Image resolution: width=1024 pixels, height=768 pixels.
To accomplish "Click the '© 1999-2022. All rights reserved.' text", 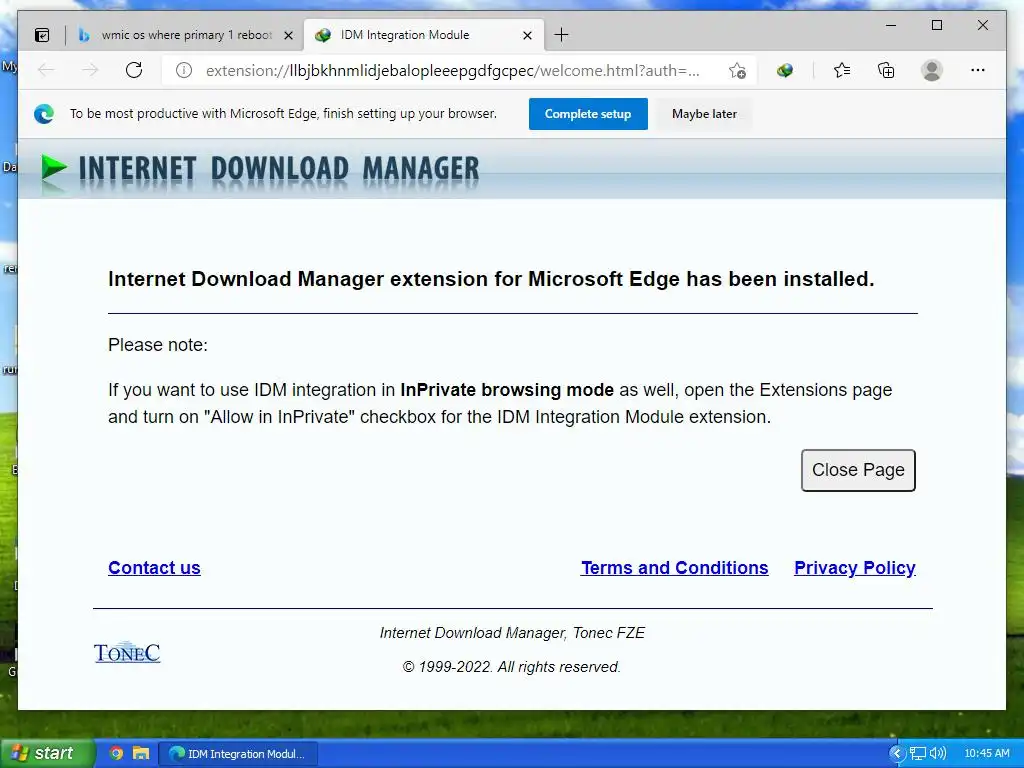I will tap(511, 667).
